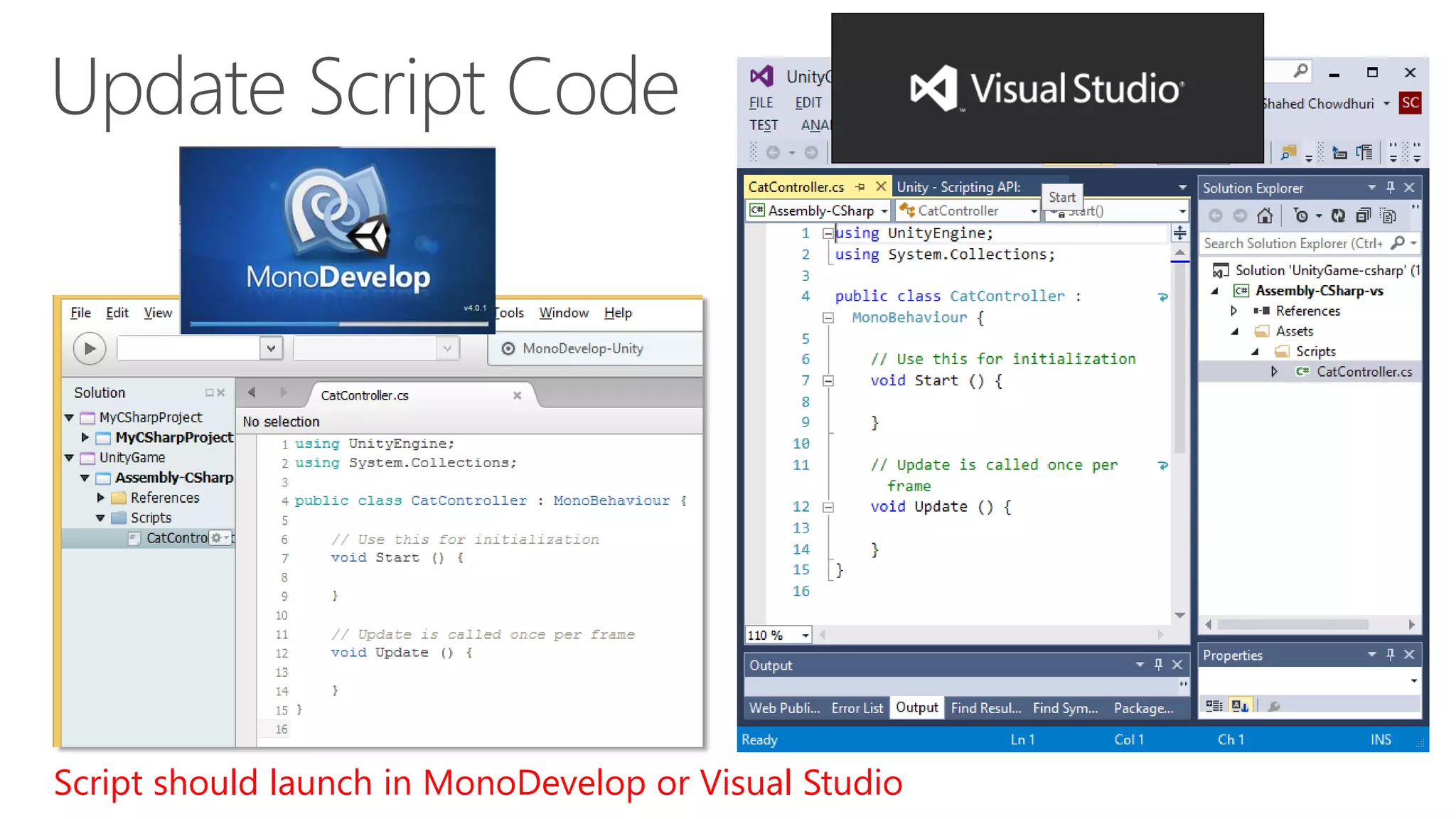Open the 110 % zoom dropdown
Image resolution: width=1456 pixels, height=819 pixels.
click(x=805, y=636)
